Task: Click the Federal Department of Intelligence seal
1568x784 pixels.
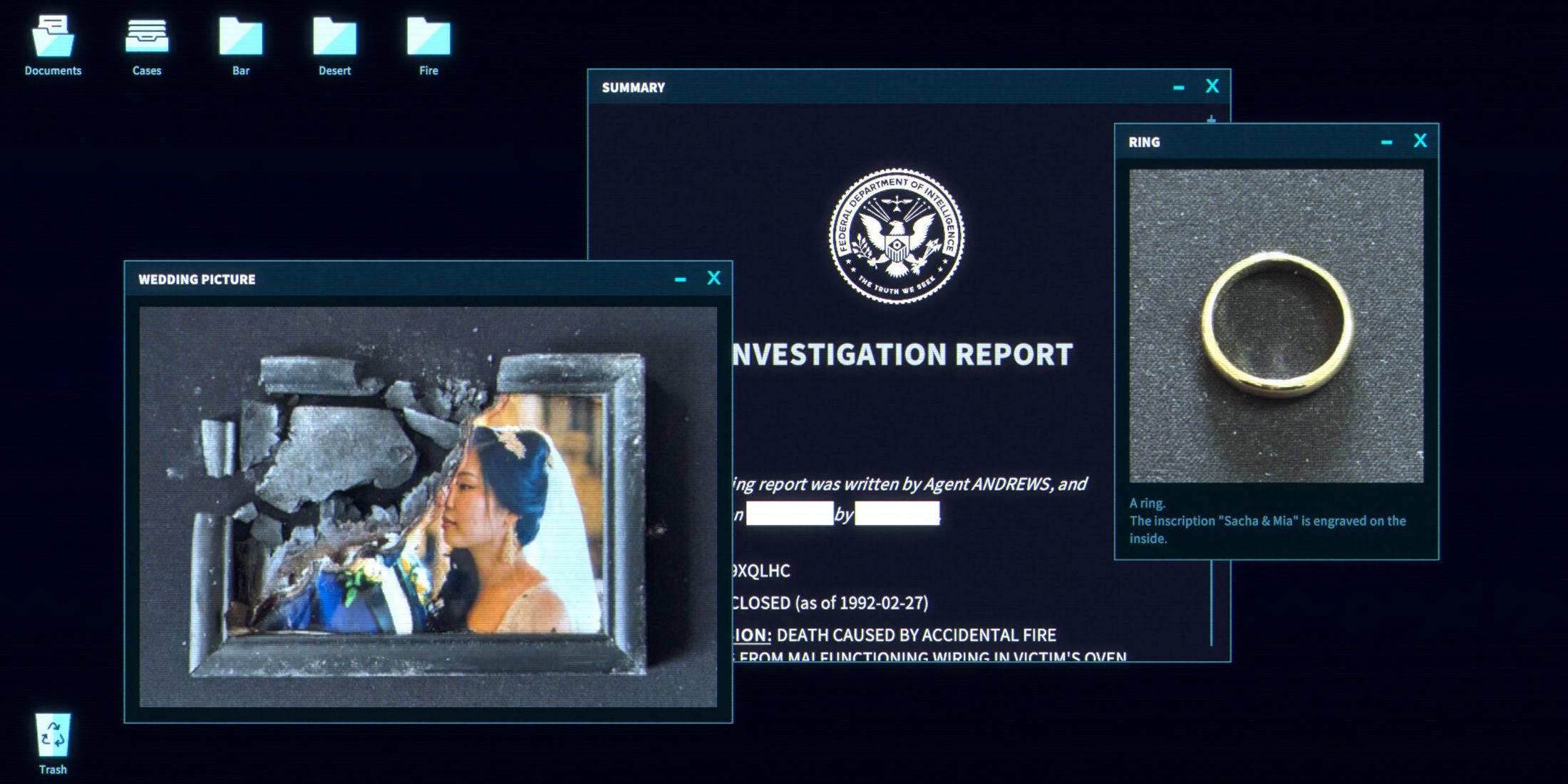Action: [896, 236]
